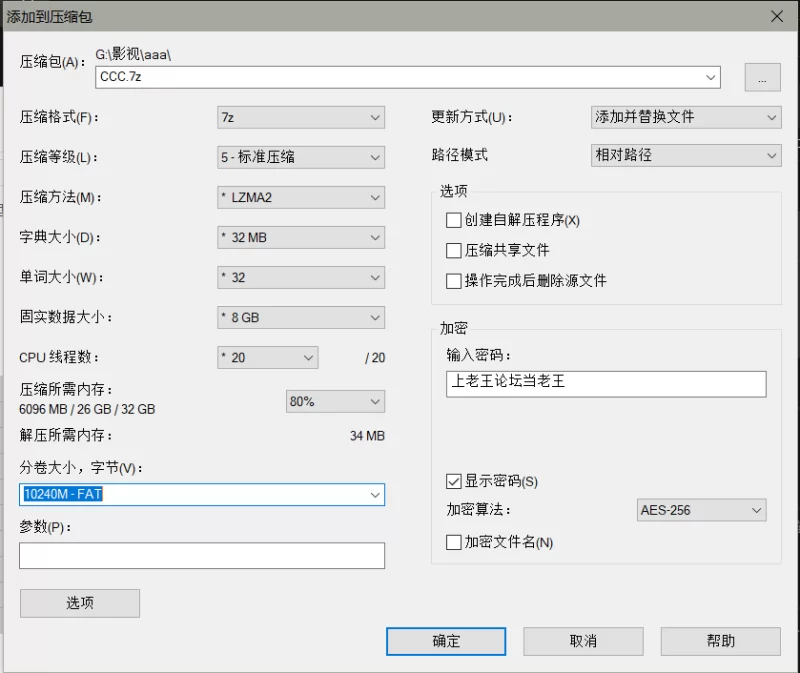Close the Add to Archive dialog
Image resolution: width=800 pixels, height=673 pixels.
[776, 15]
